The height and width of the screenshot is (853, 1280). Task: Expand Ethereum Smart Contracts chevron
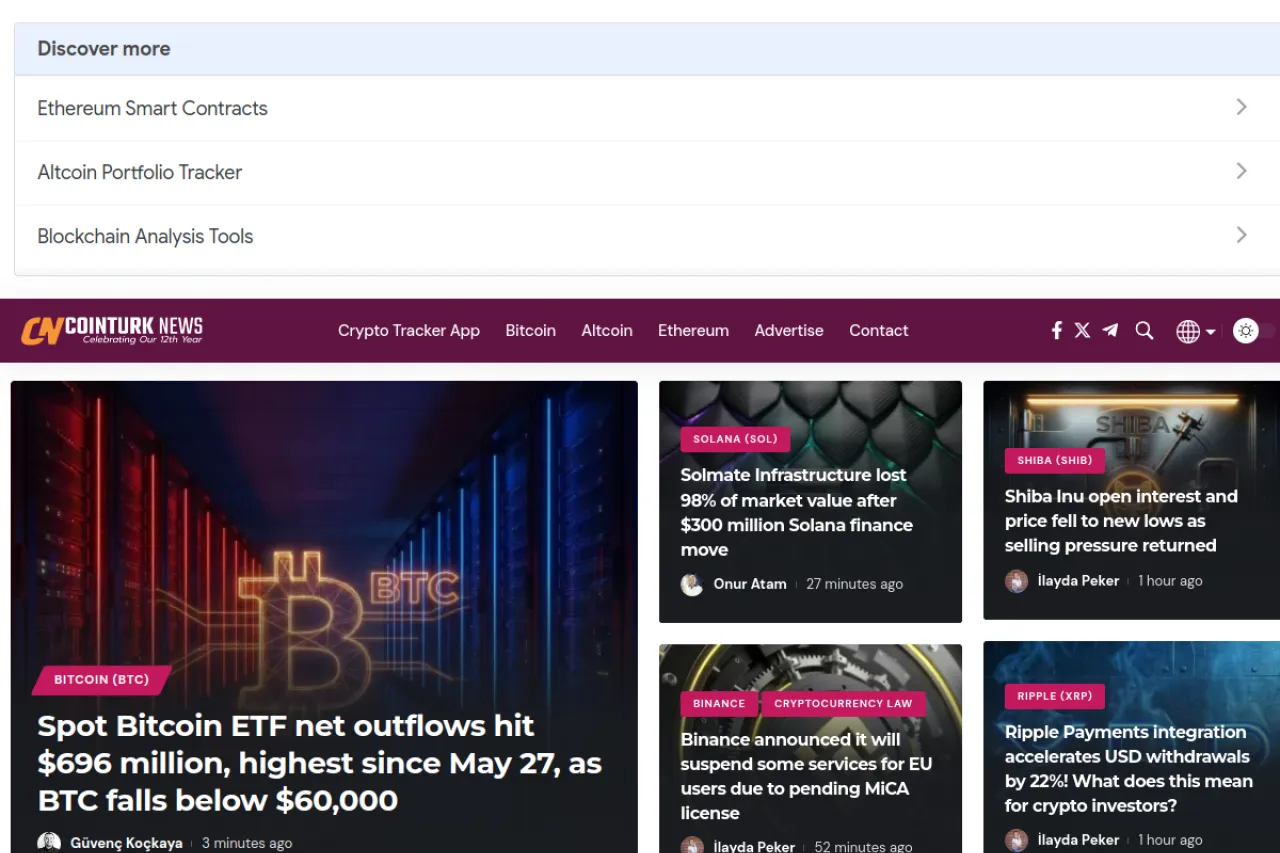[x=1241, y=107]
